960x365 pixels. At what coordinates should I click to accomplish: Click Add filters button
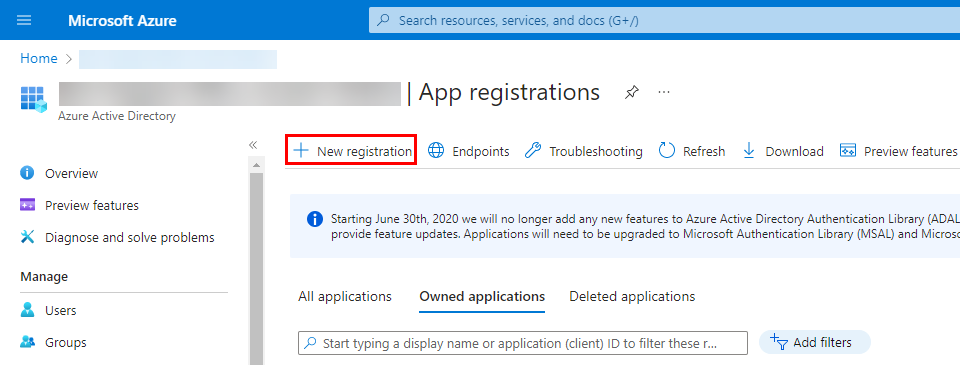814,342
